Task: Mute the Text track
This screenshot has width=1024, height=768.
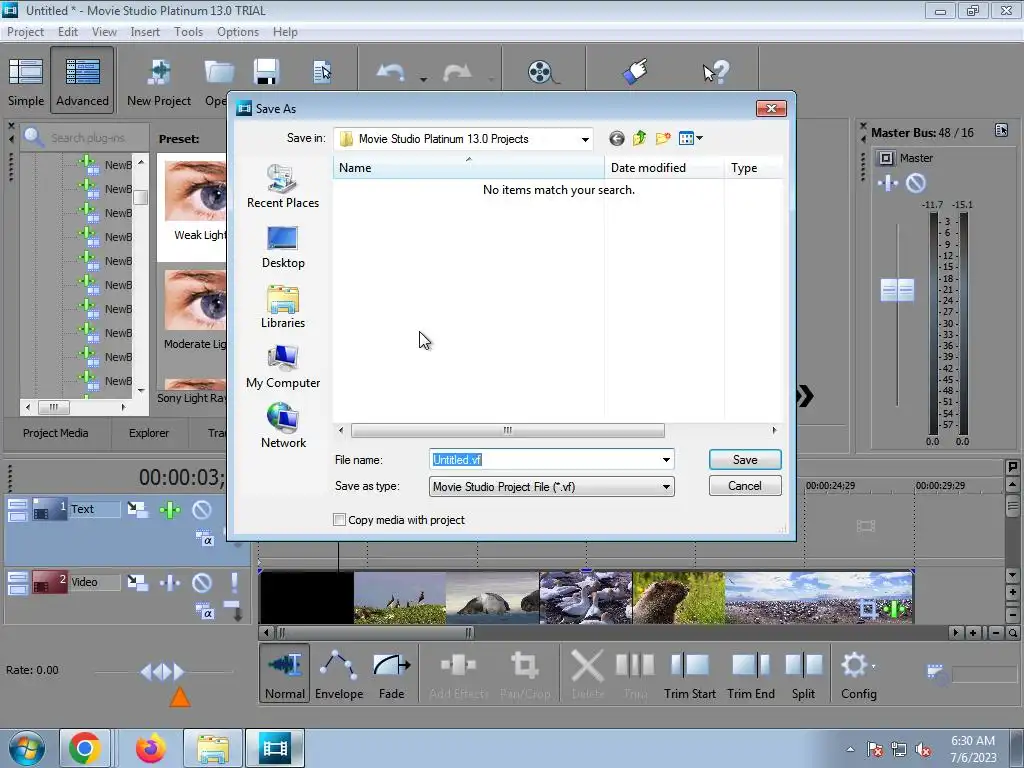Action: [x=202, y=509]
